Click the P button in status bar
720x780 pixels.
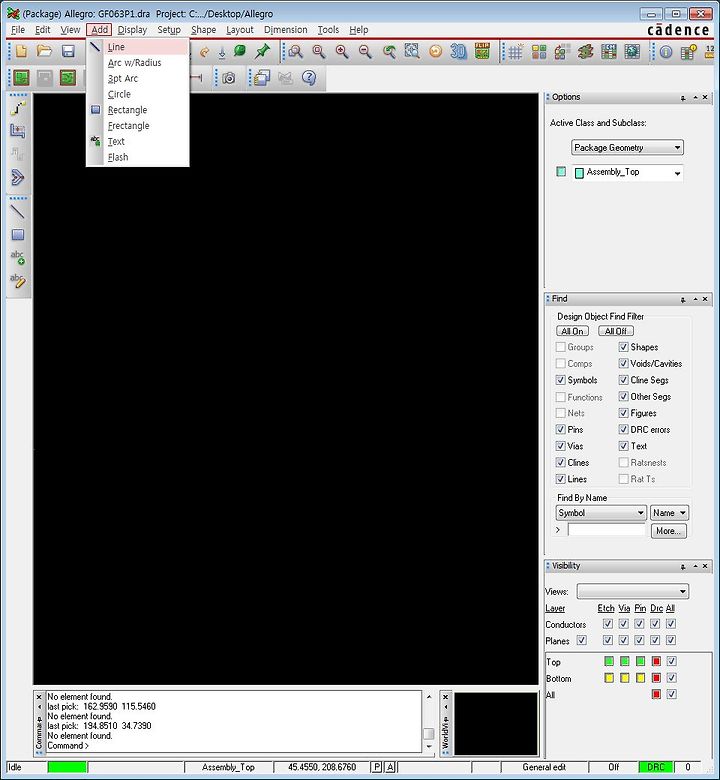pos(377,767)
